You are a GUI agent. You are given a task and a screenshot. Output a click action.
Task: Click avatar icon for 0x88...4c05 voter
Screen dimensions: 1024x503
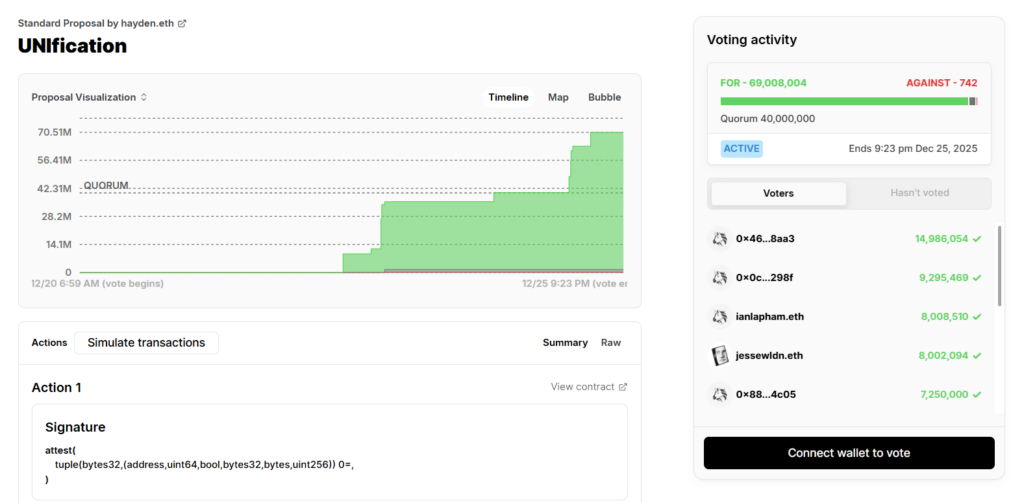(x=719, y=394)
